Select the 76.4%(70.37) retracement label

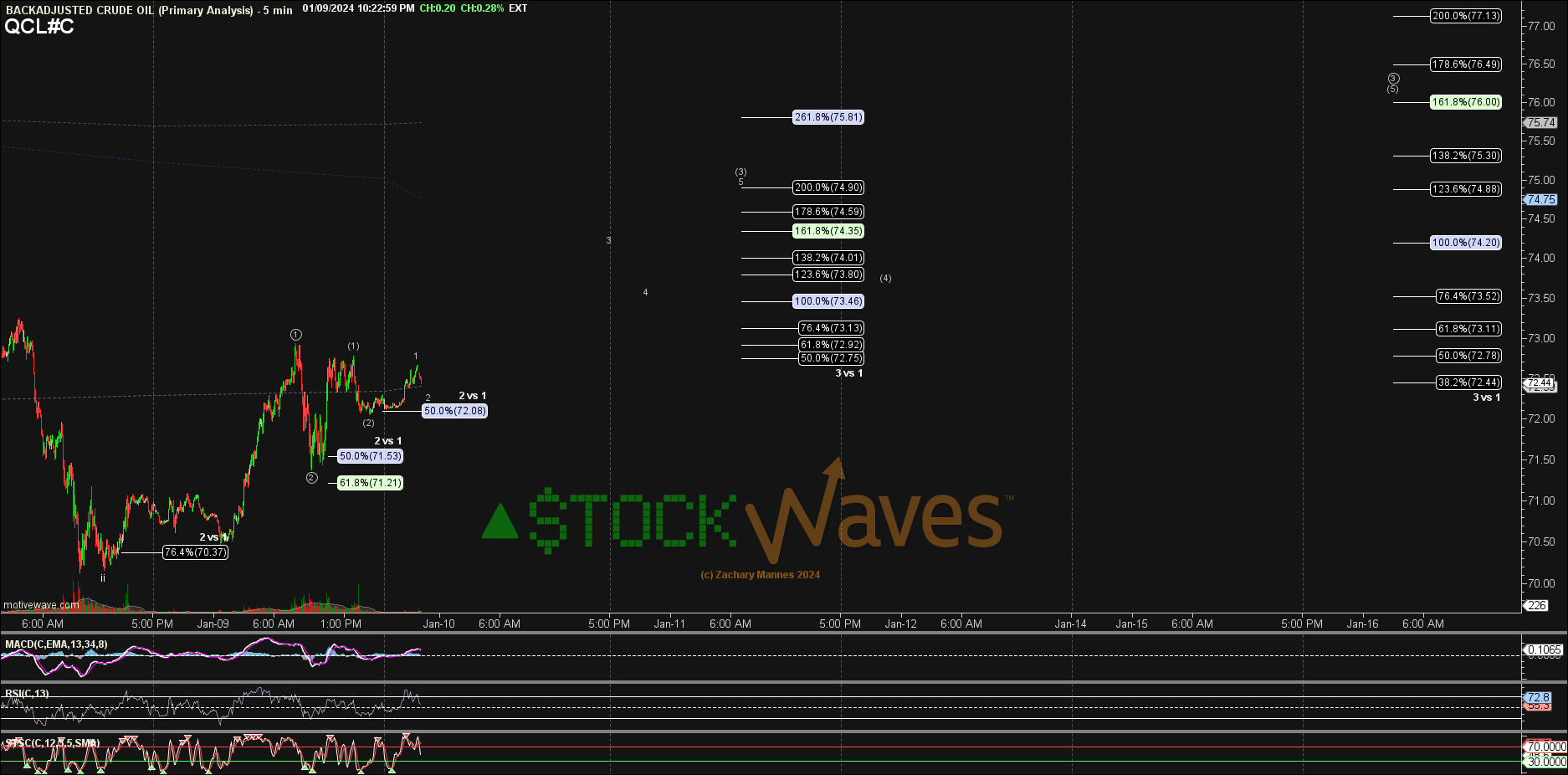[x=195, y=552]
